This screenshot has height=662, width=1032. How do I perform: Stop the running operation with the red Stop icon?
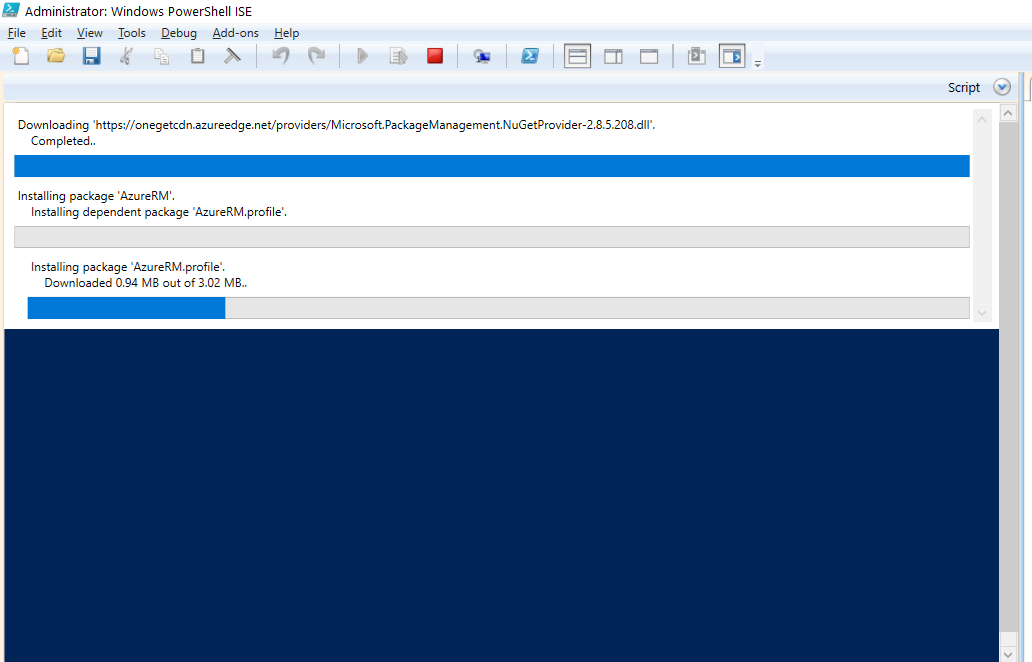(x=434, y=56)
